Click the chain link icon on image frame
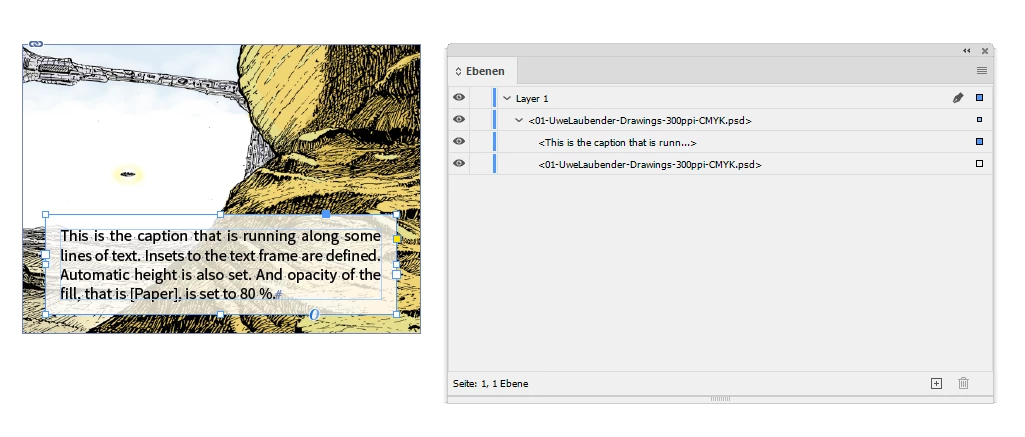This screenshot has width=1025, height=437. (x=36, y=44)
